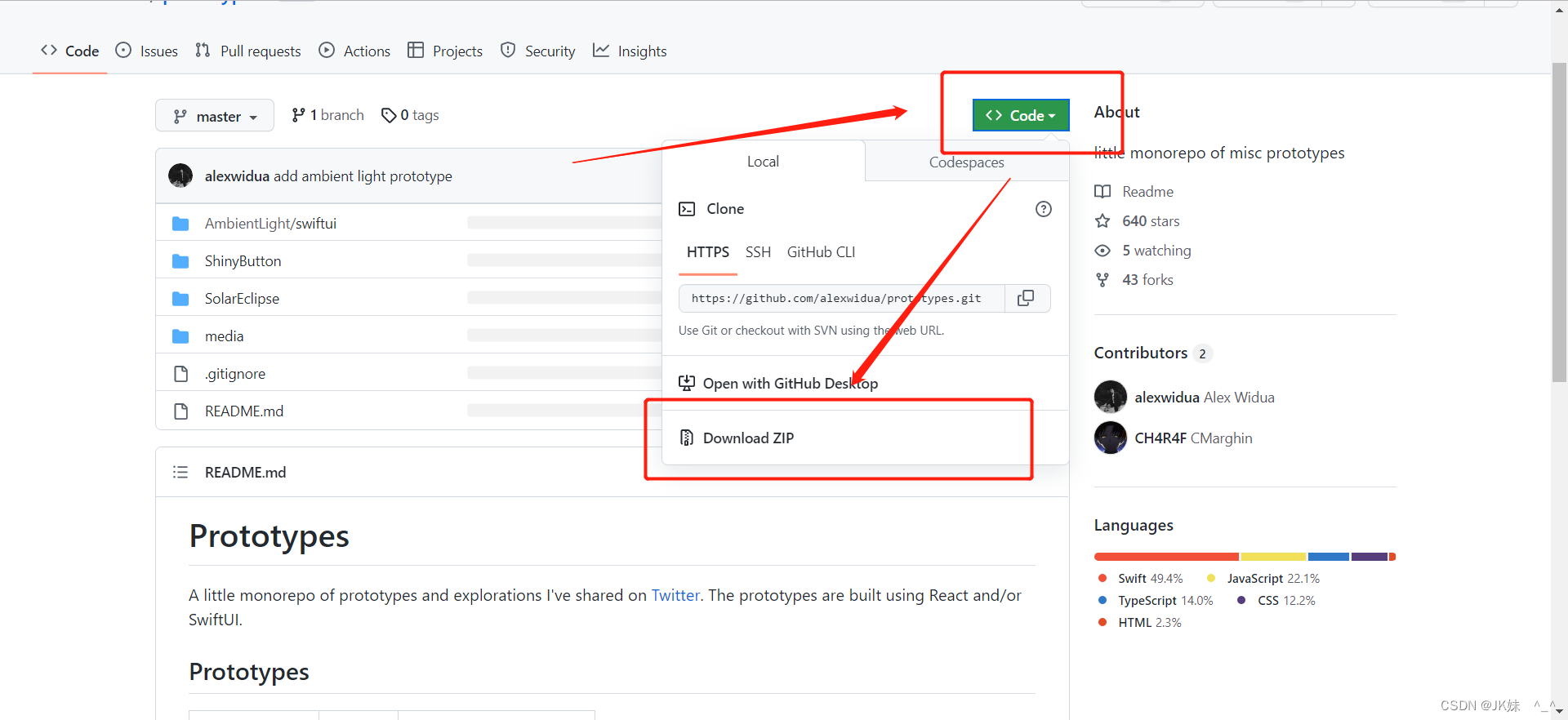Switch to the Projects tab
1568x720 pixels.
click(x=445, y=51)
